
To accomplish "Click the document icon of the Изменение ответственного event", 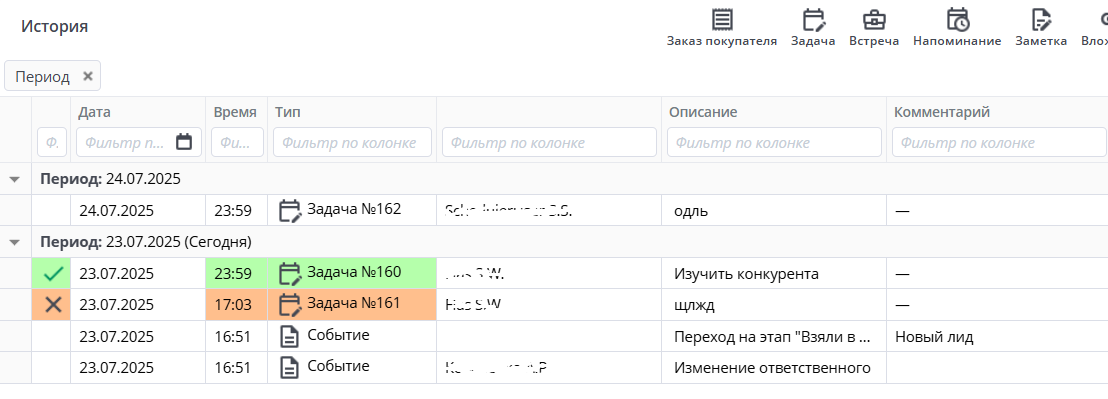I will tap(289, 368).
